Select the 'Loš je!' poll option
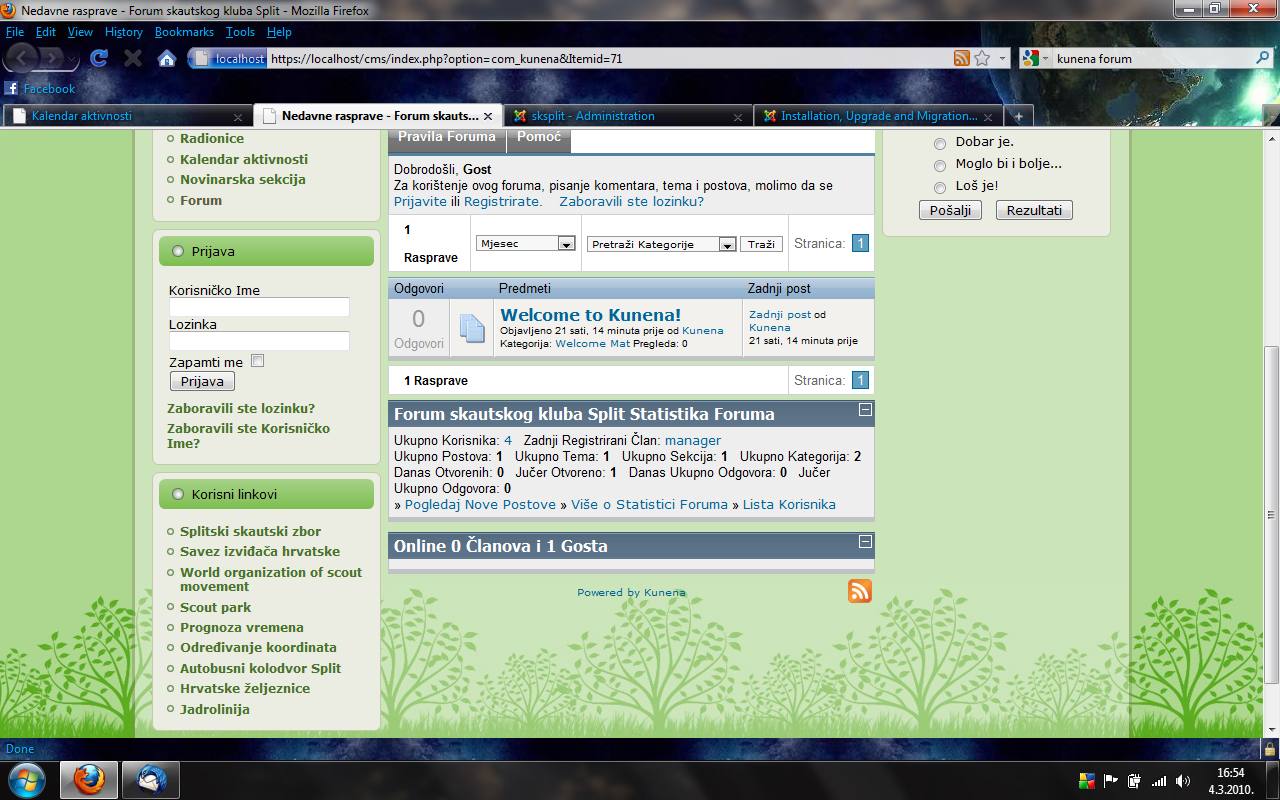Screen dimensions: 1280x800 pos(939,187)
